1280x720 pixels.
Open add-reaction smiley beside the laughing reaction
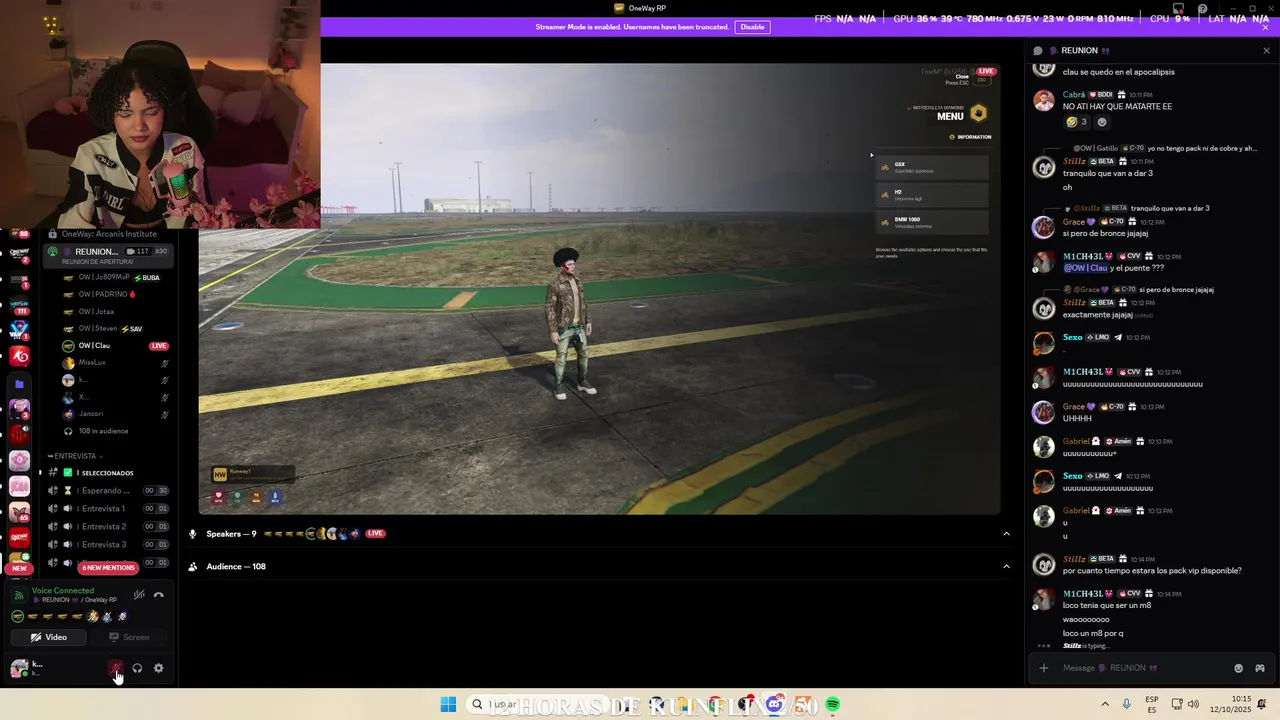pos(1102,122)
